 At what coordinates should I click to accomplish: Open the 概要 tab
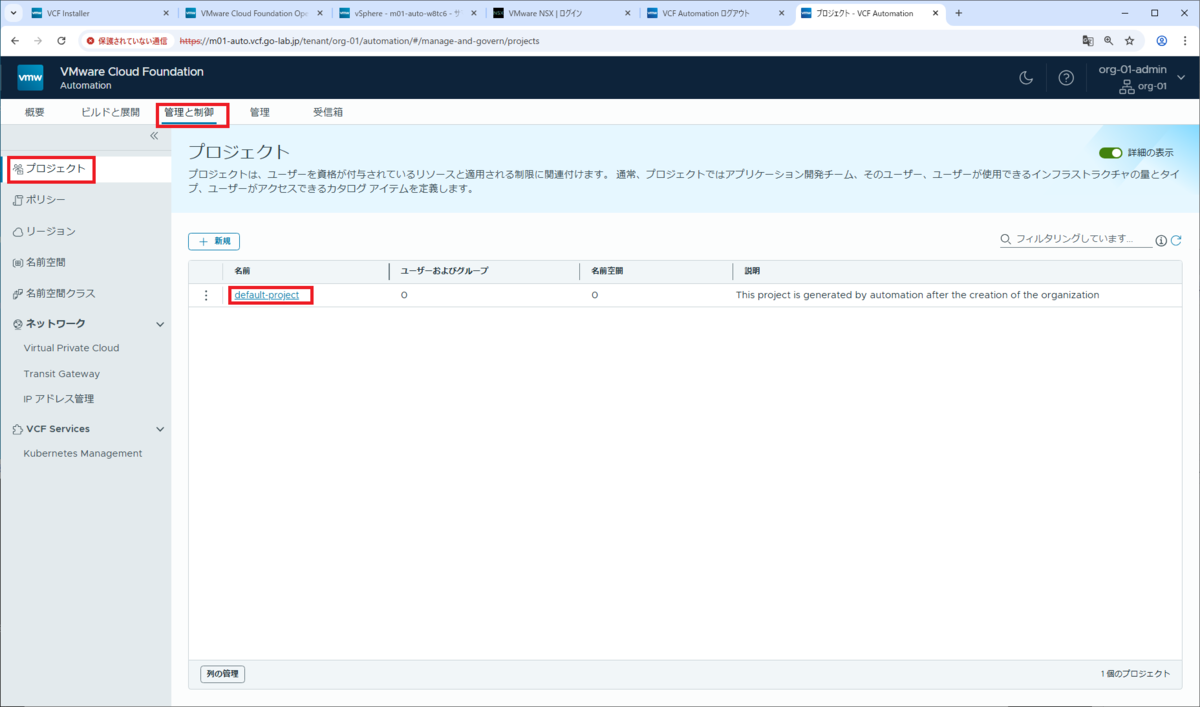pos(35,112)
